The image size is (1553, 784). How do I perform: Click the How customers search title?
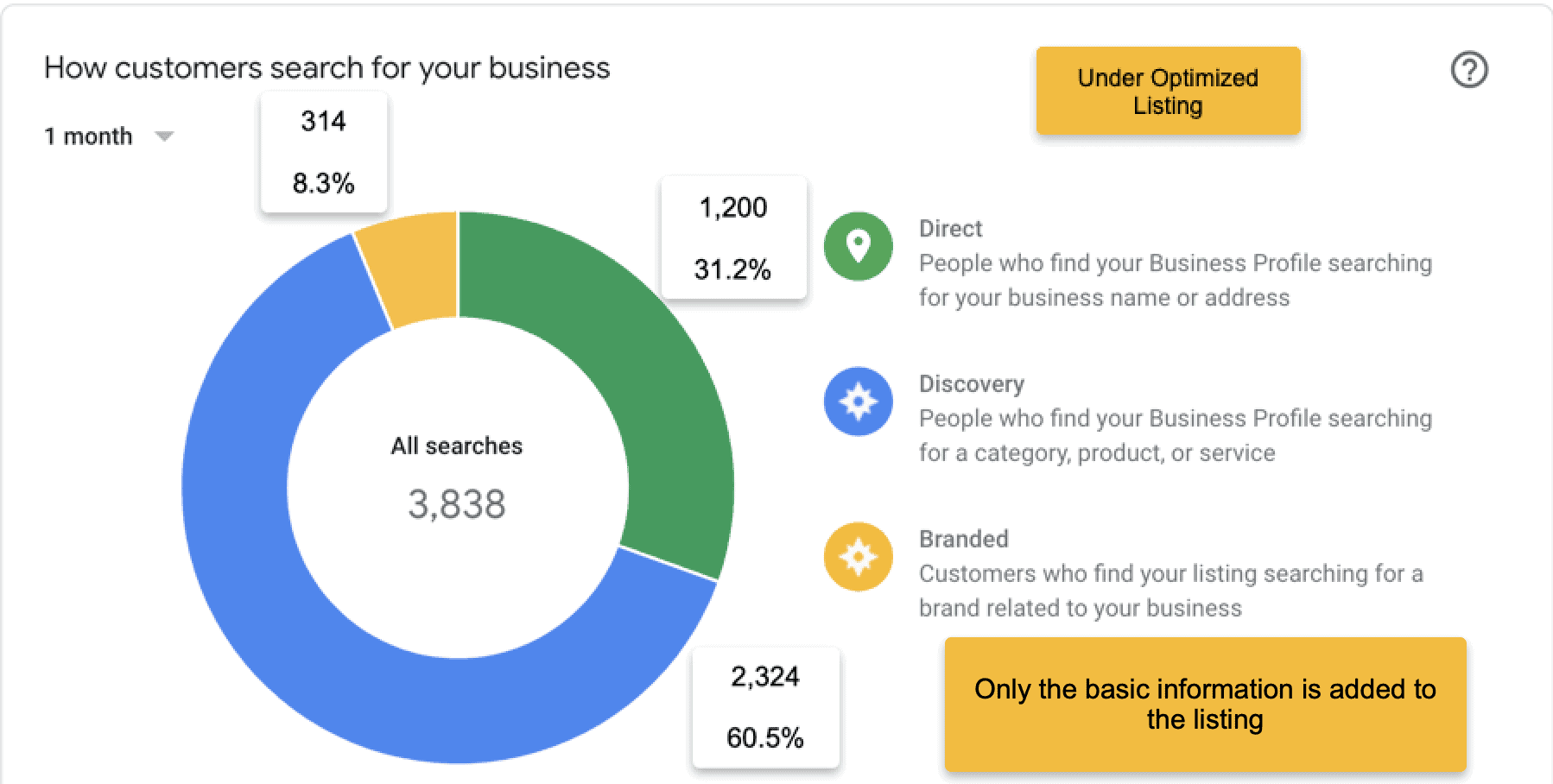coord(326,68)
